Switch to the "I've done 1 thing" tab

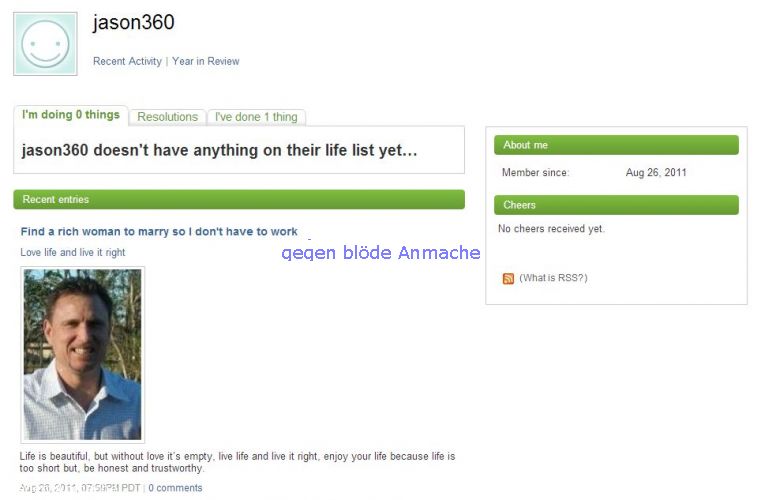256,117
